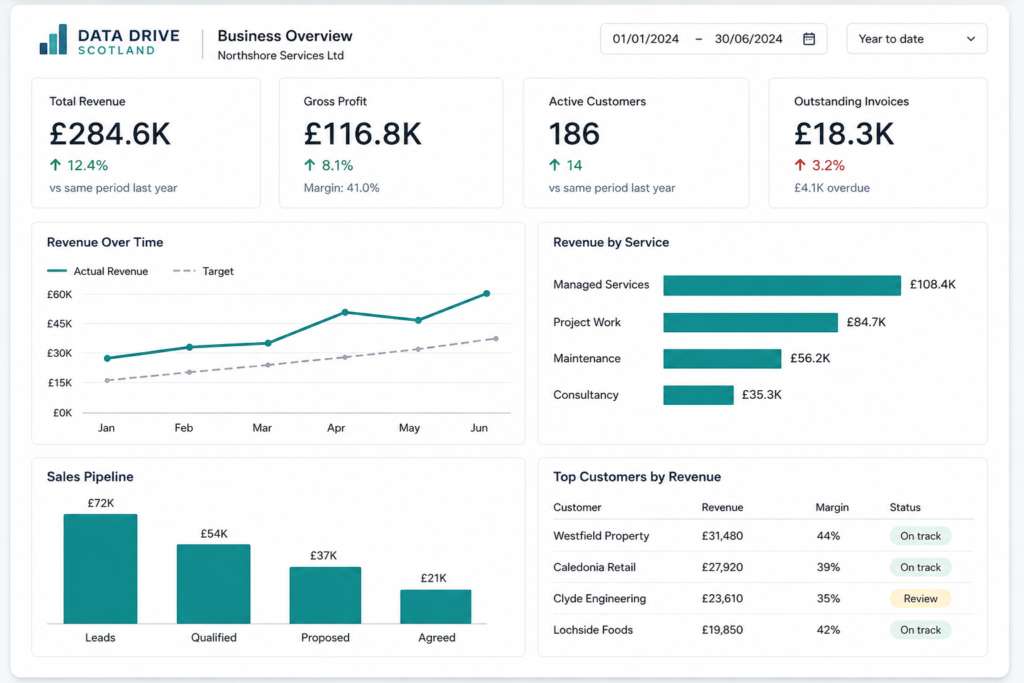This screenshot has height=683, width=1024.
Task: Click the £35.3K value label
Action: point(761,395)
